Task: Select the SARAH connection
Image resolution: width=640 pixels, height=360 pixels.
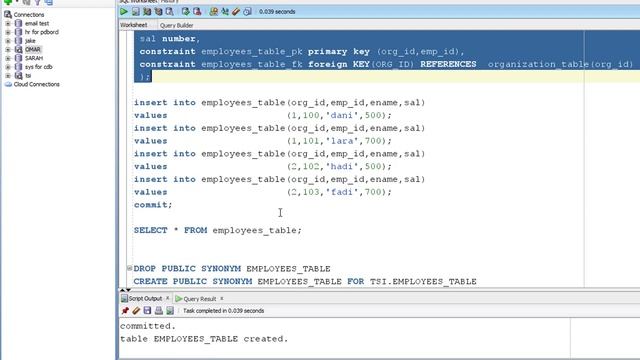Action: pyautogui.click(x=34, y=58)
